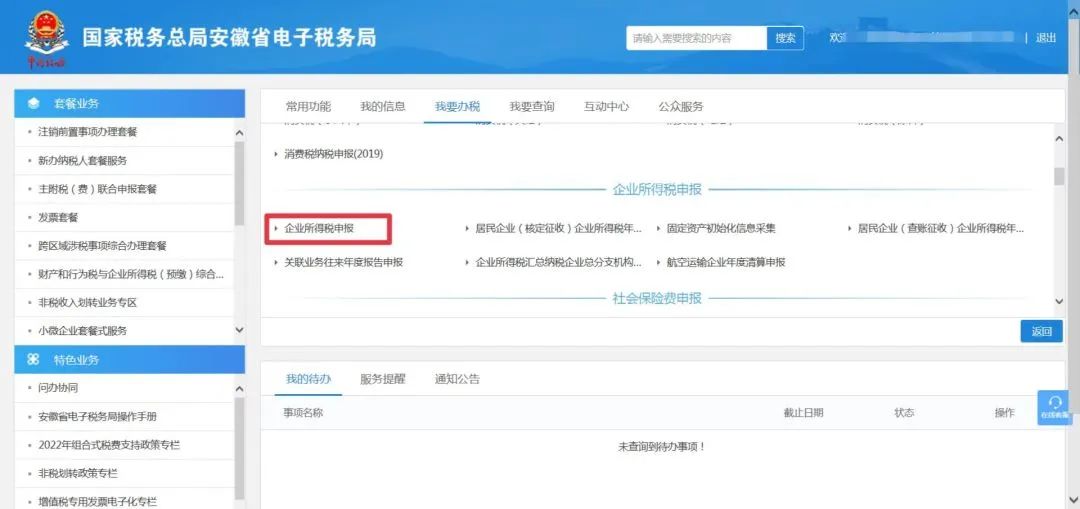
Task: Select the 我要办税 tab
Action: click(457, 107)
